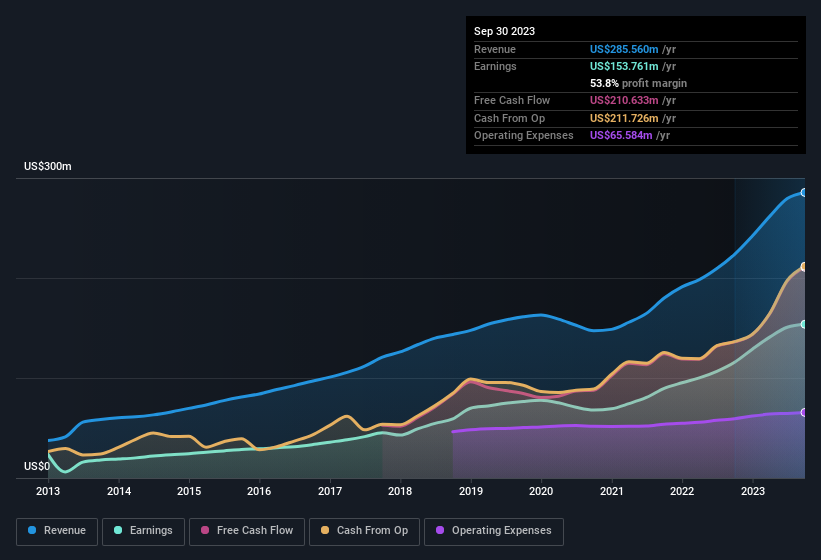The width and height of the screenshot is (821, 560).
Task: Click the Sep 30 2023 tooltip header
Action: [x=504, y=31]
